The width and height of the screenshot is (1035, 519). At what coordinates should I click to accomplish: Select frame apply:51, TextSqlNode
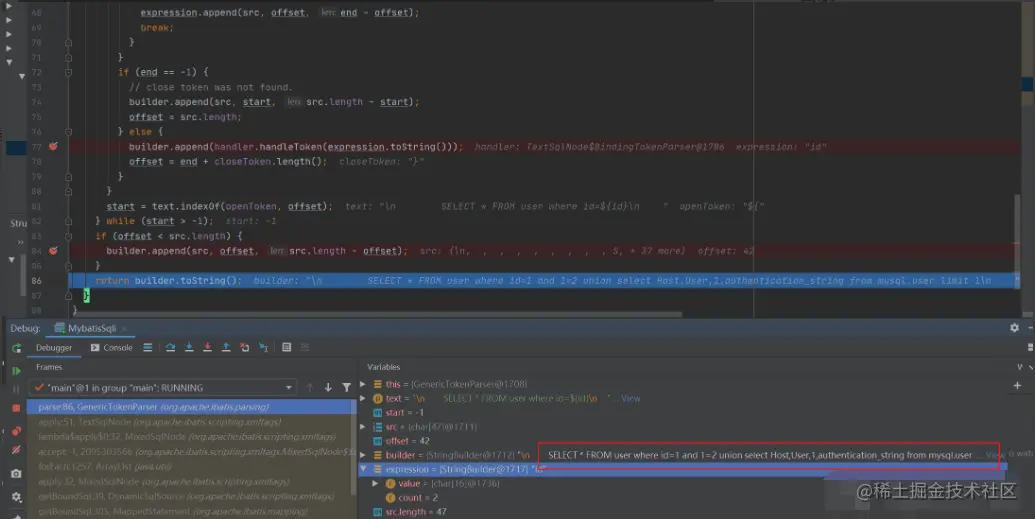(x=191, y=421)
